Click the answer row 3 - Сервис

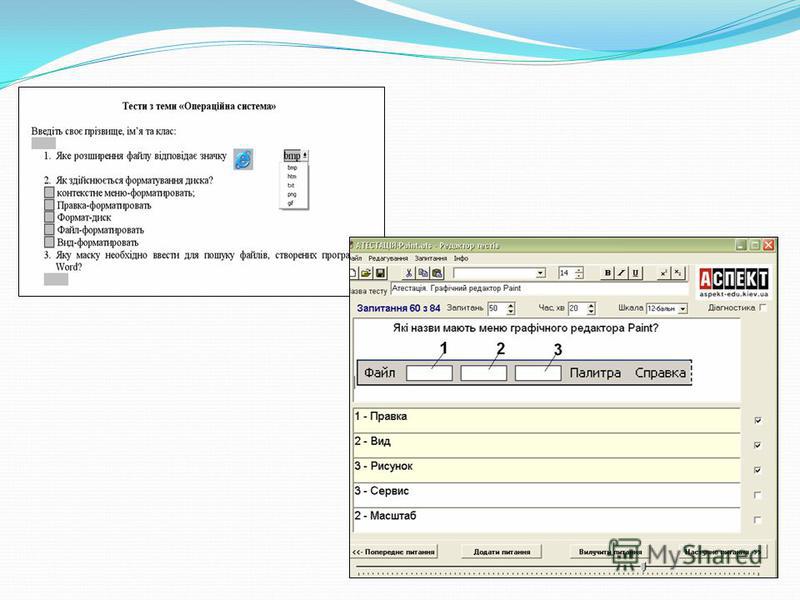(546, 495)
